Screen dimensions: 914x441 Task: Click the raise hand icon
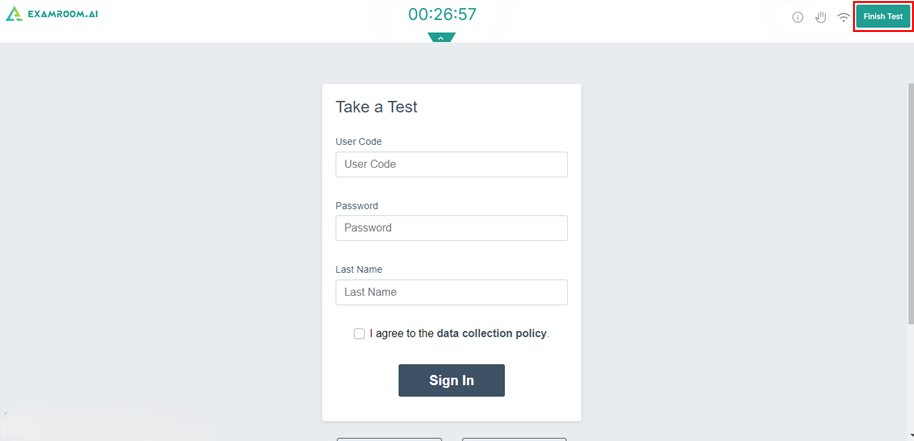click(x=820, y=17)
